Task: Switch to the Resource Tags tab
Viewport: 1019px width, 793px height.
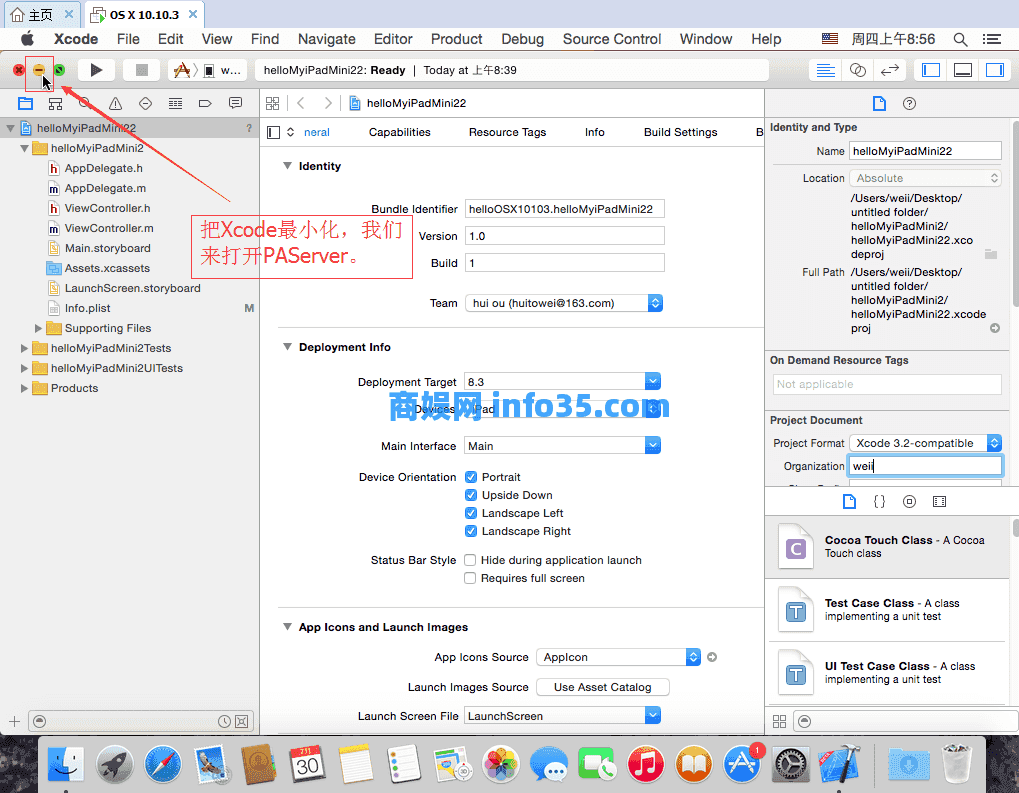Action: click(x=507, y=133)
